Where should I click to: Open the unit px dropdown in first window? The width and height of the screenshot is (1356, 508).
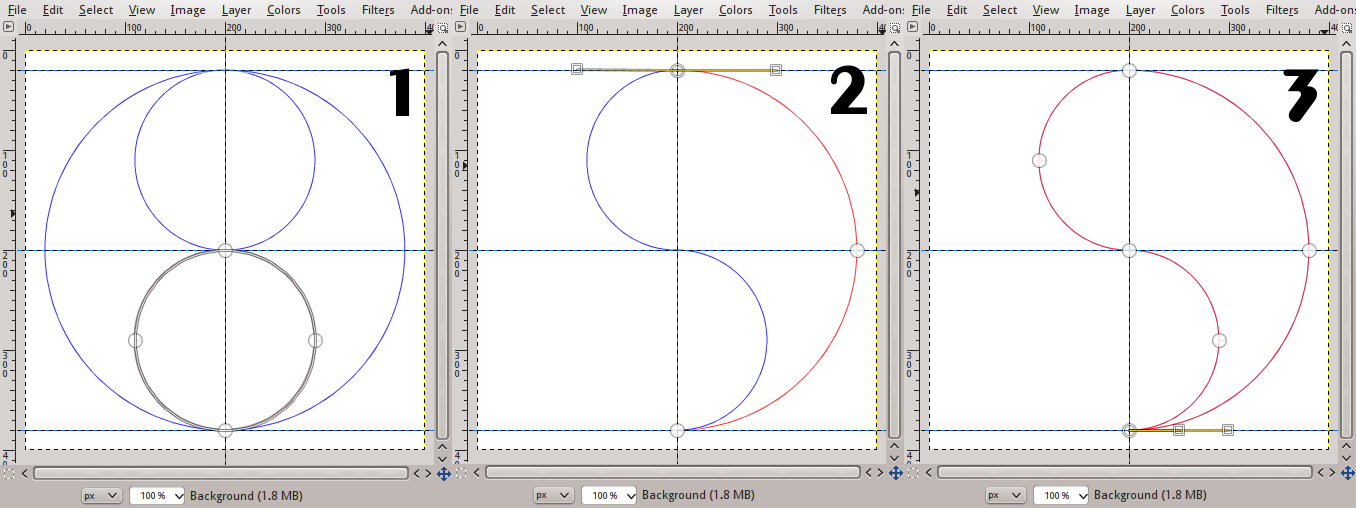[x=101, y=495]
